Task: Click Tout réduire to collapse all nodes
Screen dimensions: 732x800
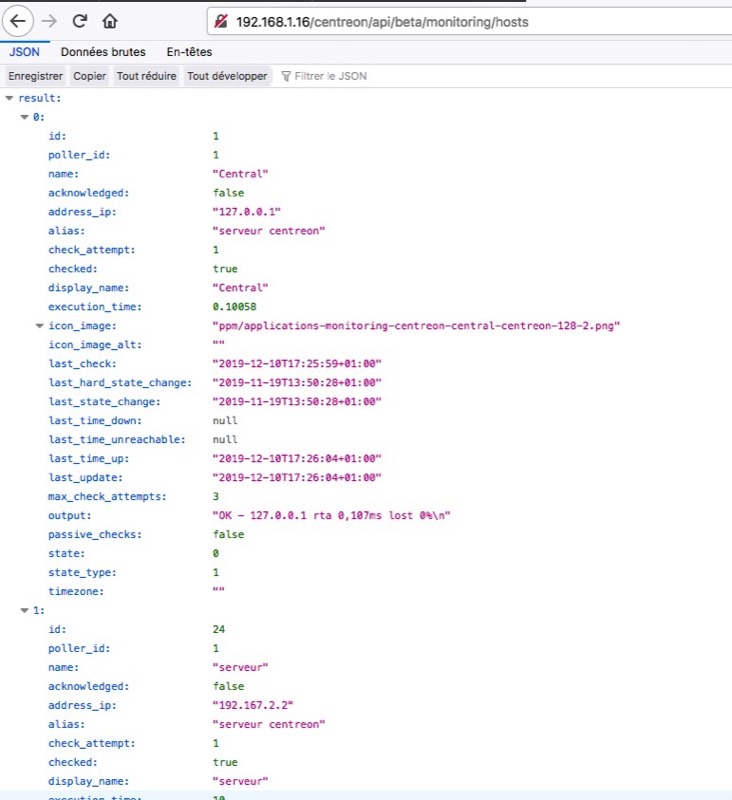Action: pyautogui.click(x=147, y=76)
